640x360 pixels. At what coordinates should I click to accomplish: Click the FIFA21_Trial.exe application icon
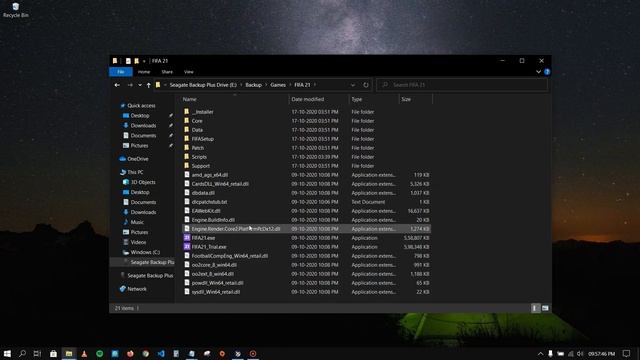(x=187, y=247)
